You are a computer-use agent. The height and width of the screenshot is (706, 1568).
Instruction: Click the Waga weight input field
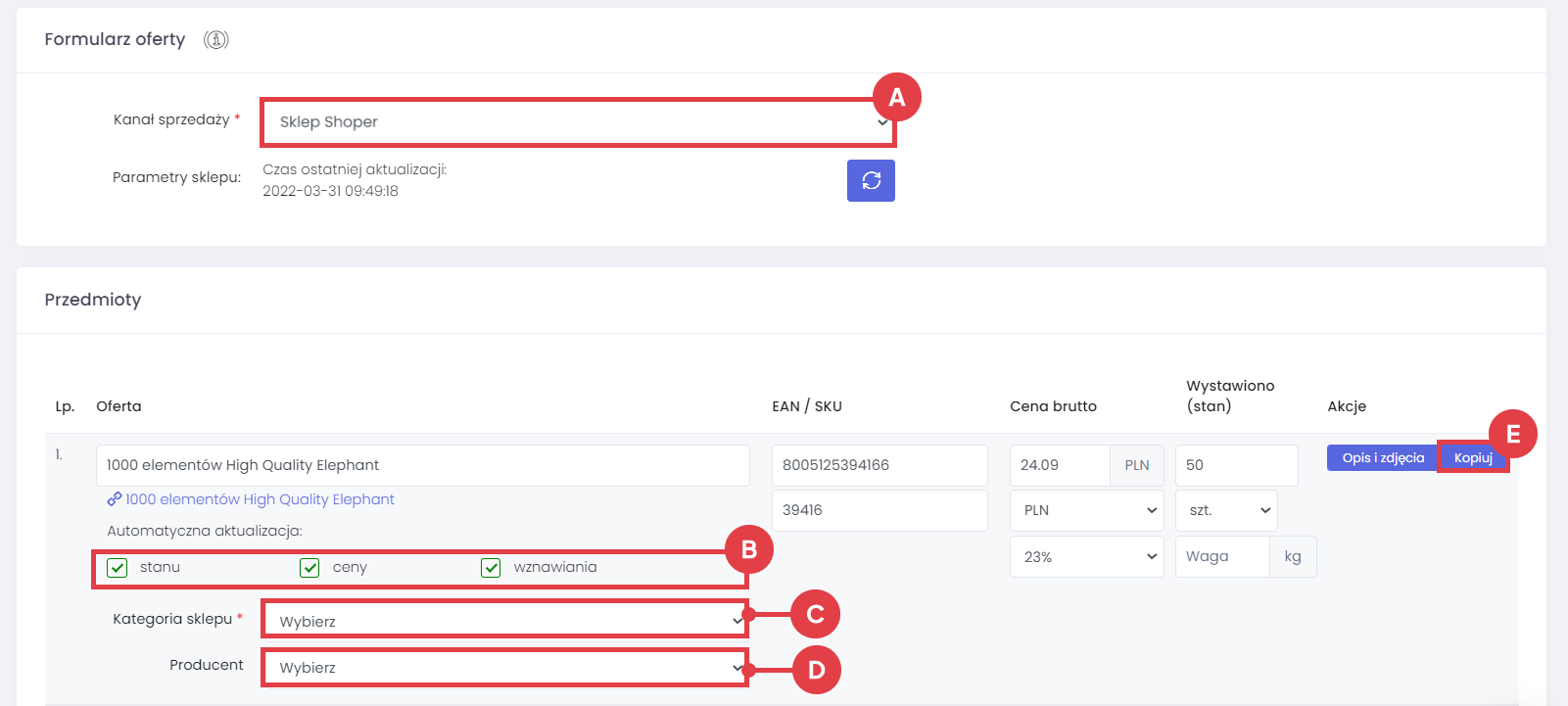click(x=1222, y=556)
